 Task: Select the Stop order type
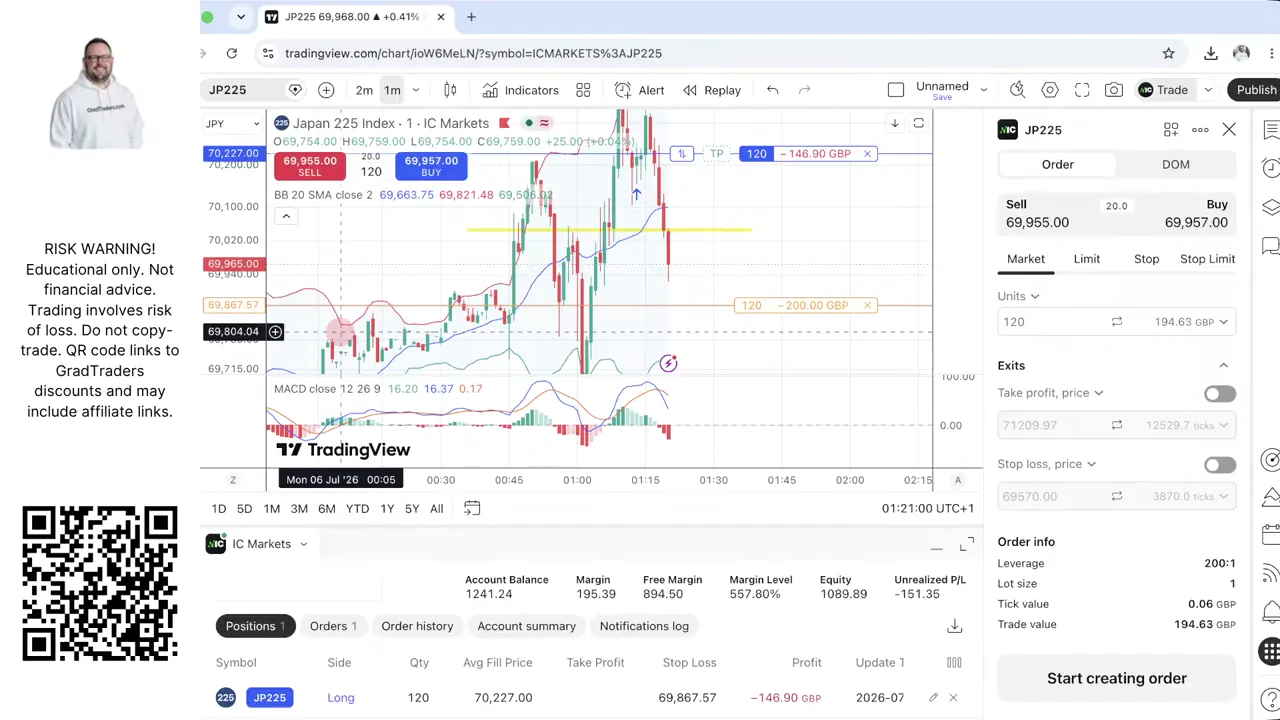tap(1147, 259)
